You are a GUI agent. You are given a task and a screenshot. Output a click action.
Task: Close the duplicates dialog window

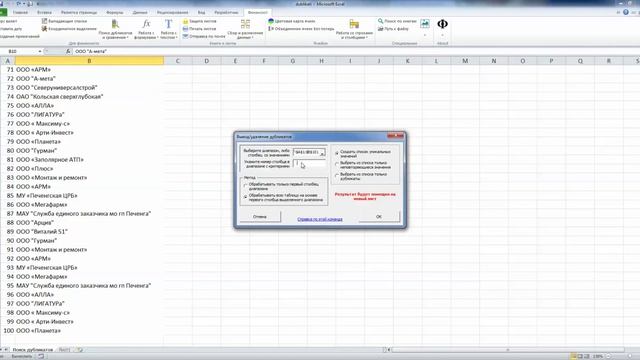396,136
